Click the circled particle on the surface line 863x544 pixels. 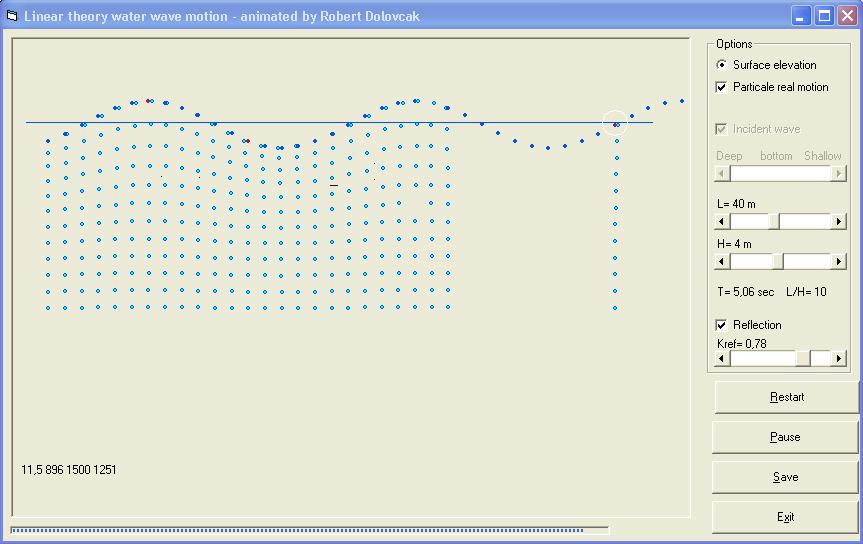[615, 124]
